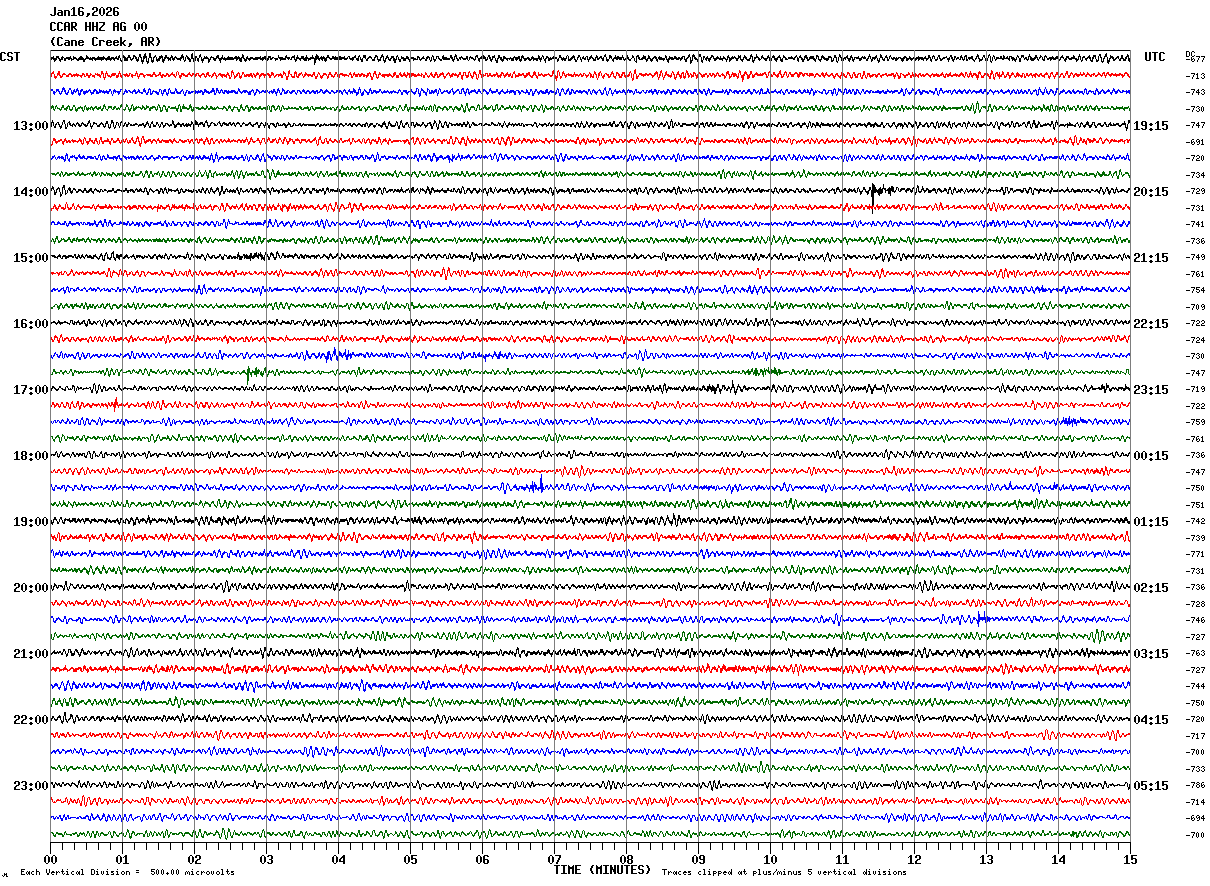Select the 16:00 CST row label
Screen dimensions: 1210x886
(30, 324)
